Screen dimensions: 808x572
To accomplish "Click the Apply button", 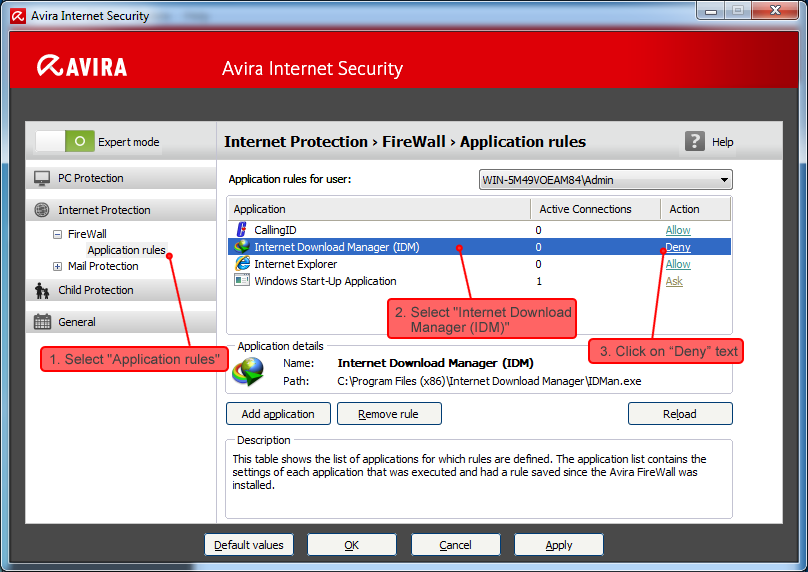I will (x=558, y=545).
